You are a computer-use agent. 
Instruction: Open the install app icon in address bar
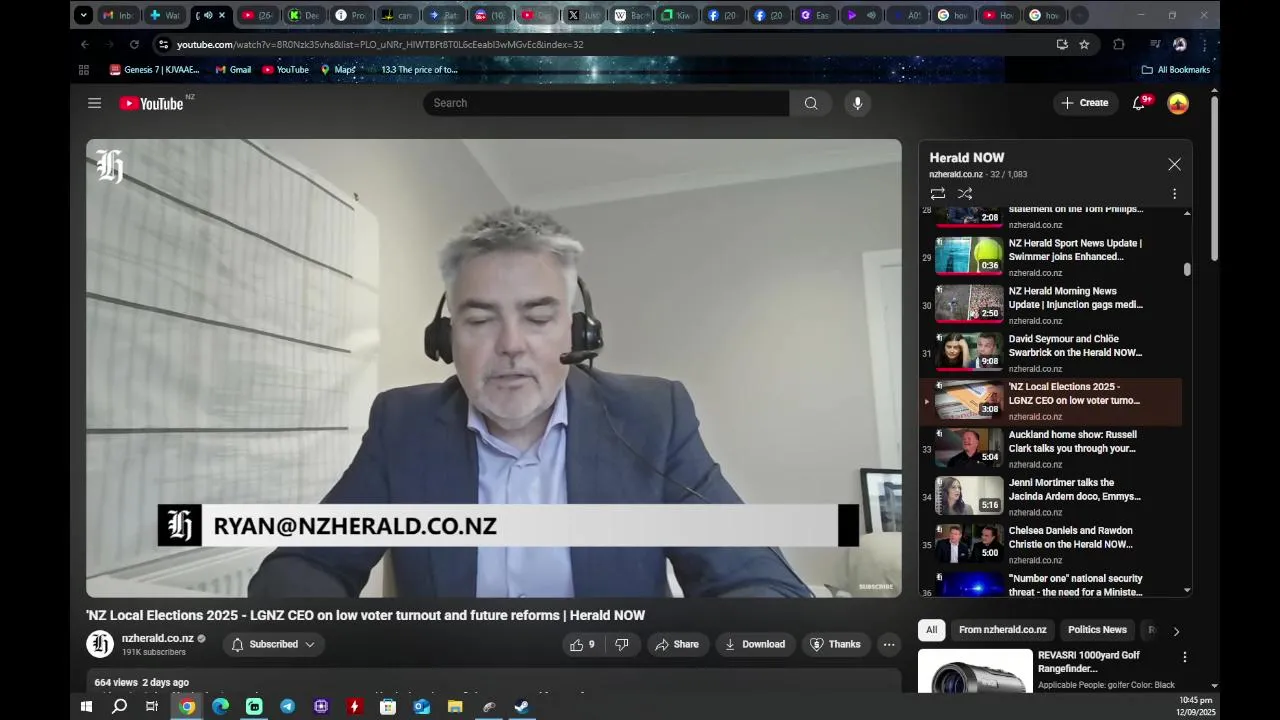coord(1062,44)
